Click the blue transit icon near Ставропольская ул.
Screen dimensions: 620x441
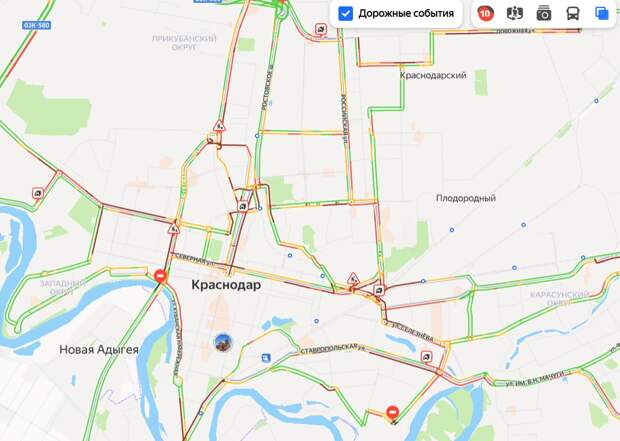266,358
